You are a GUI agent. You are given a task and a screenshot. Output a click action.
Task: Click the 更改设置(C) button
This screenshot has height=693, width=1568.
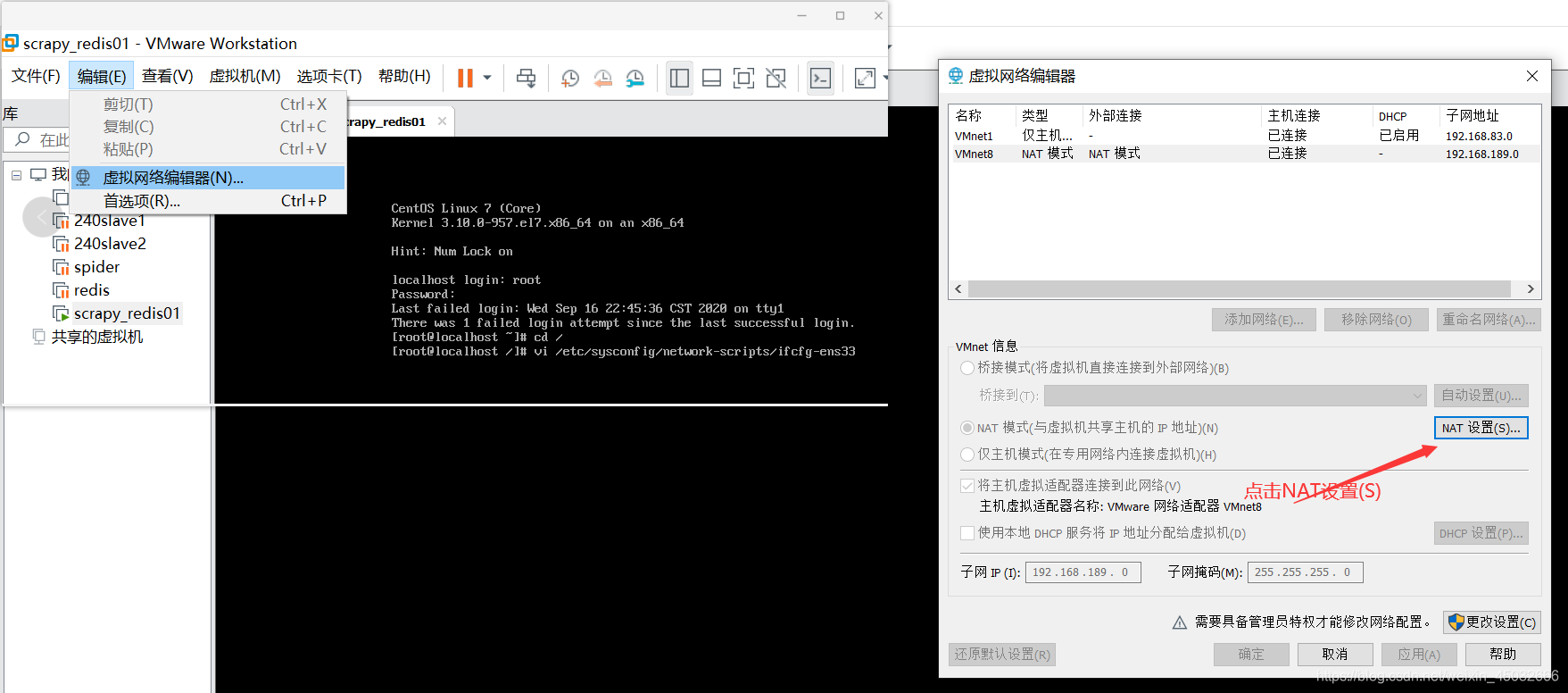tap(1492, 622)
